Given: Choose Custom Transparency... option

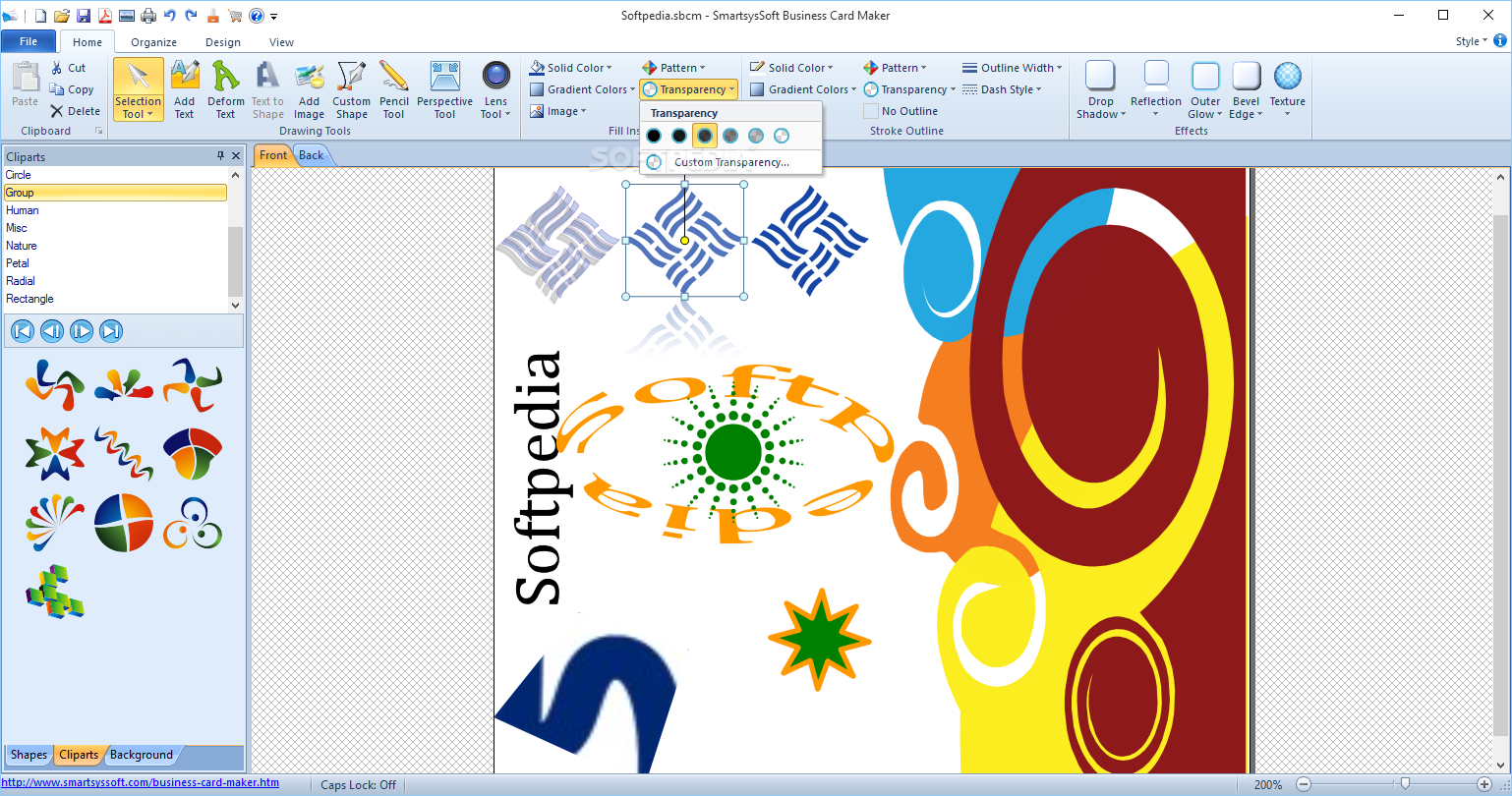Looking at the screenshot, I should (x=730, y=162).
